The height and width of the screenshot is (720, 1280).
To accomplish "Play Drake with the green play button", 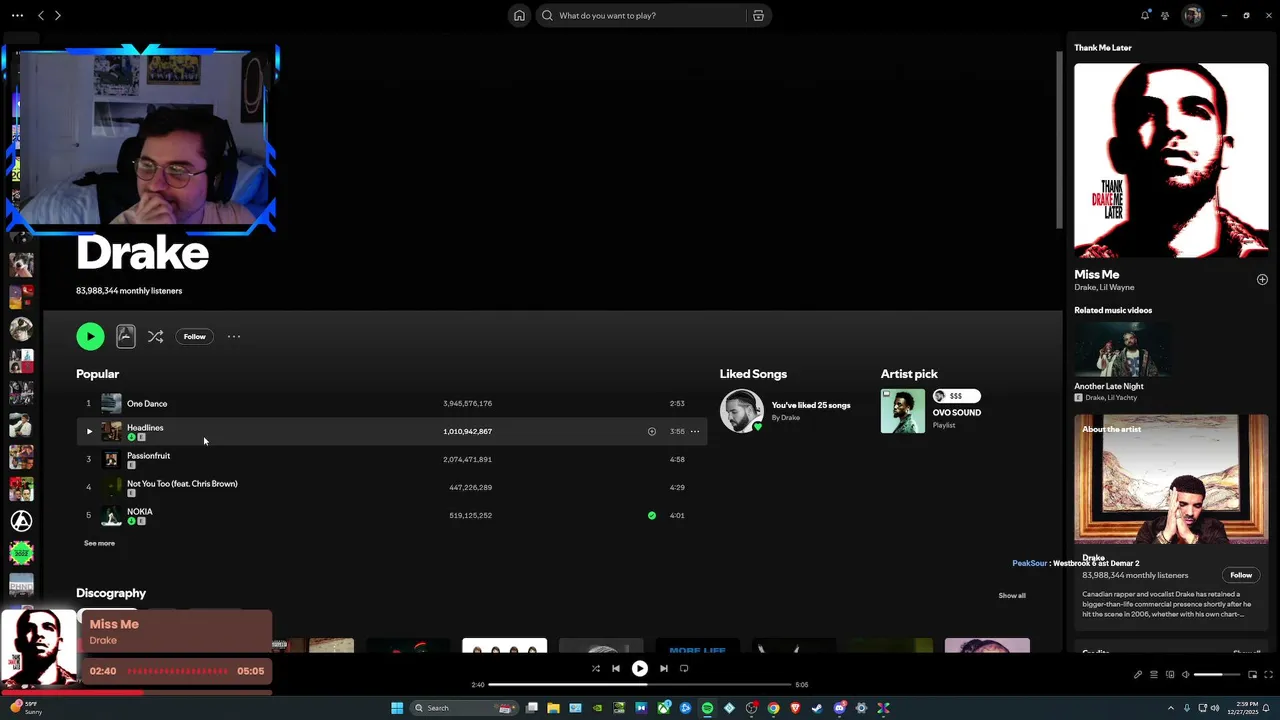I will tap(90, 336).
